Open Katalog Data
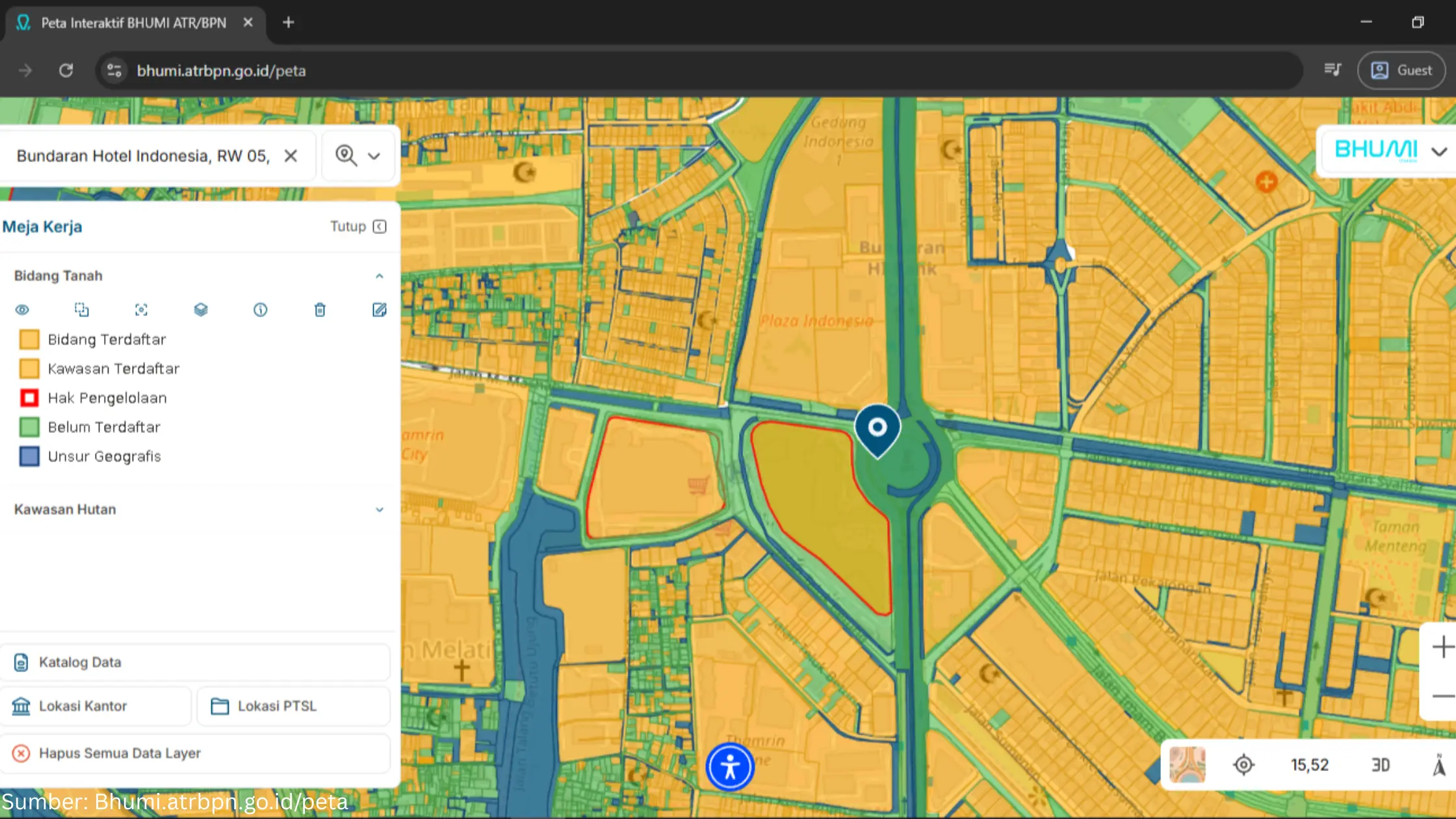Viewport: 1456px width, 819px height. tap(195, 662)
